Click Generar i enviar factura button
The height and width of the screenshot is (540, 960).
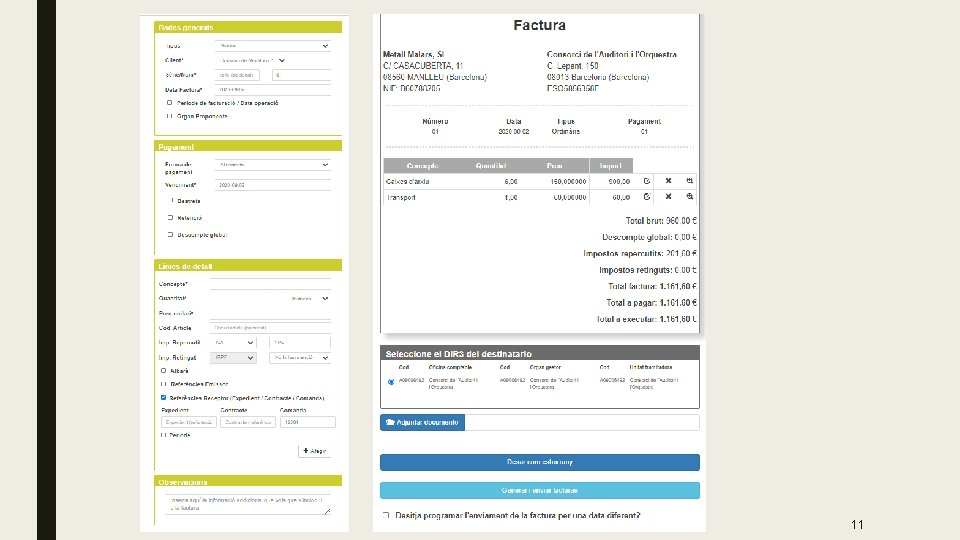coord(539,490)
